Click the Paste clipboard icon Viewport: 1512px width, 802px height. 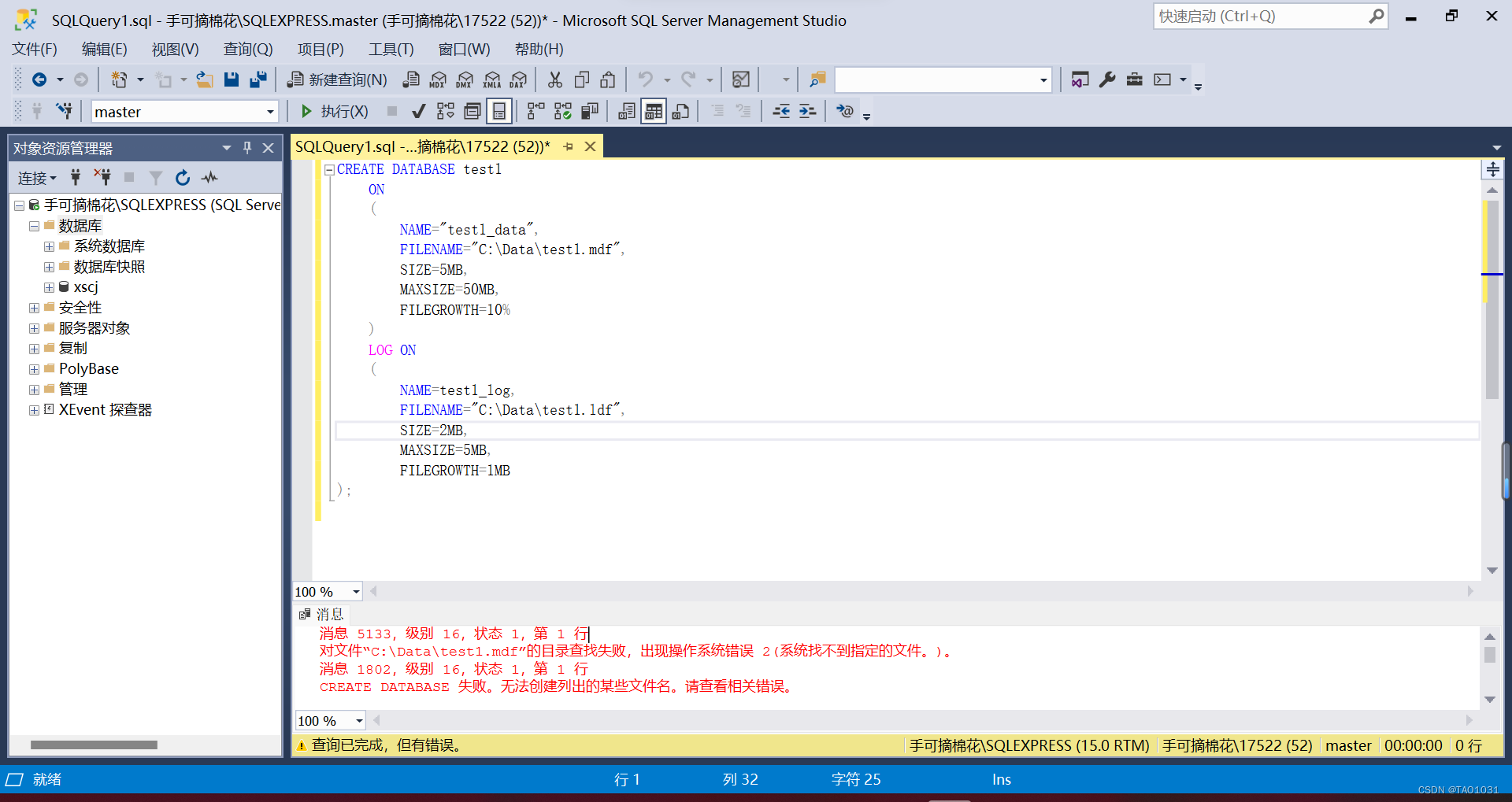pos(608,79)
